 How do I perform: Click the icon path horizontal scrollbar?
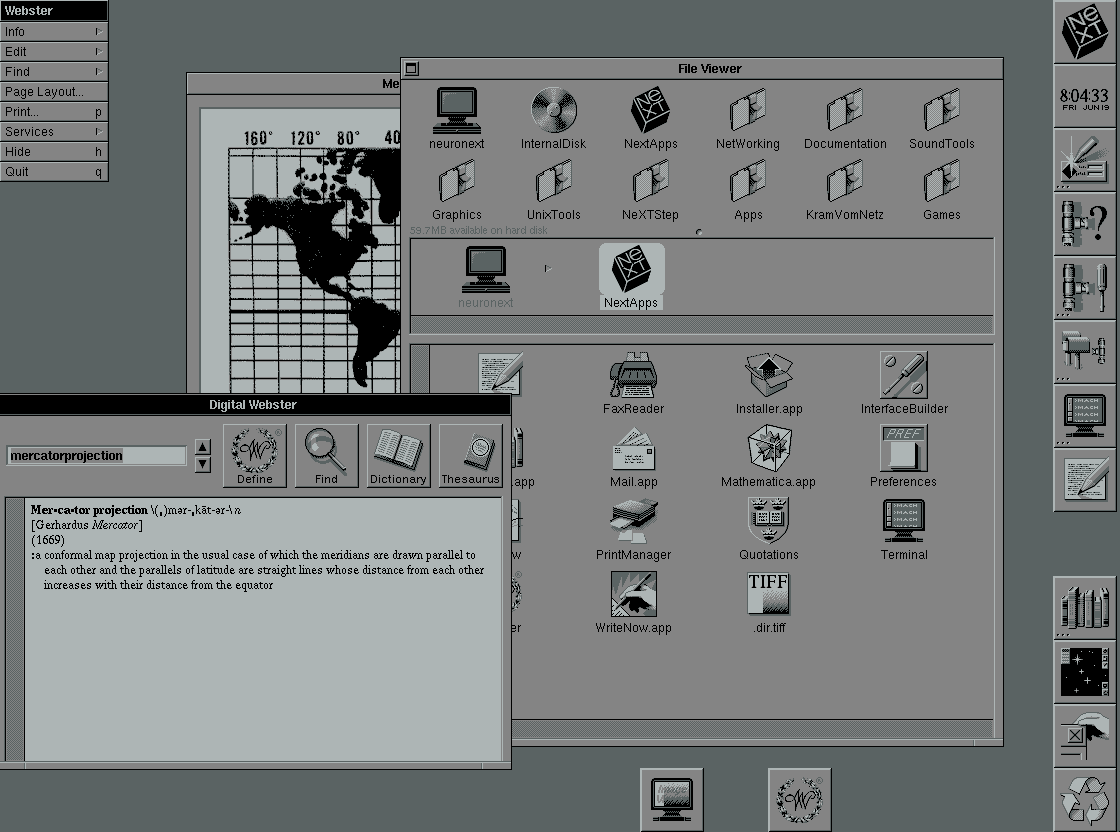pos(701,325)
